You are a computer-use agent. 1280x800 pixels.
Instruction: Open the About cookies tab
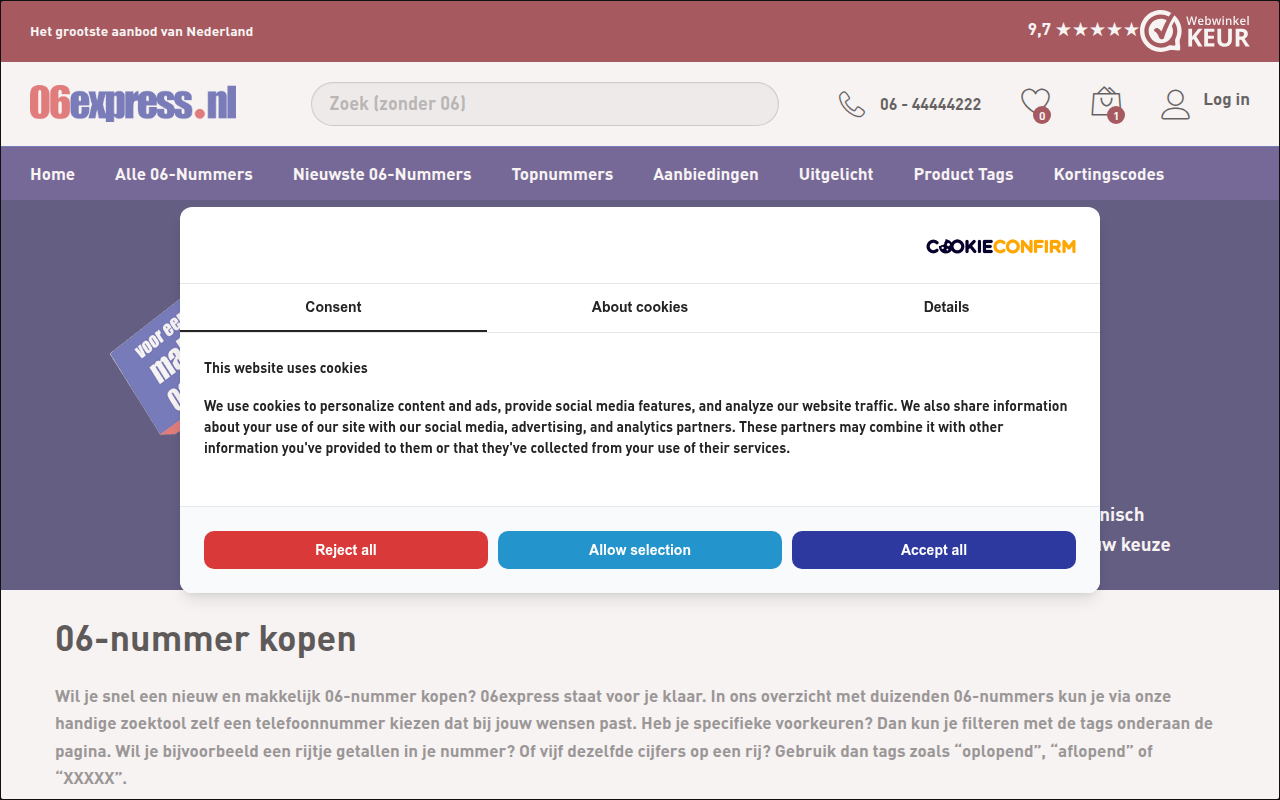[640, 307]
